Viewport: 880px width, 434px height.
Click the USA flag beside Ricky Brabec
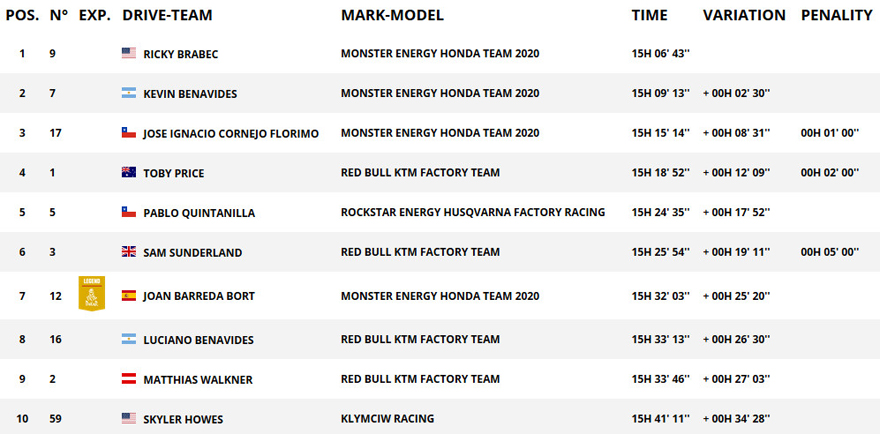(x=129, y=53)
